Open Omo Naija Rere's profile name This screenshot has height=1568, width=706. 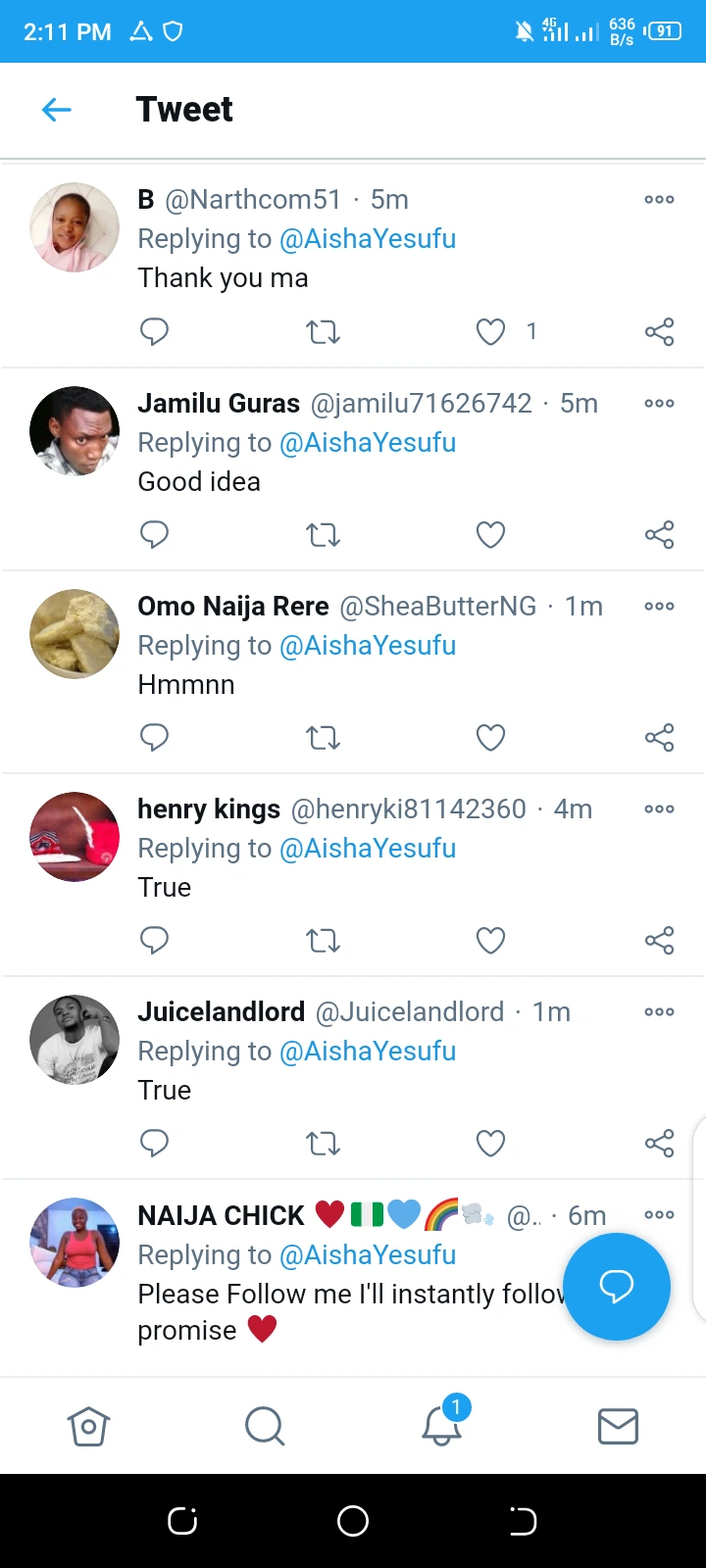233,607
